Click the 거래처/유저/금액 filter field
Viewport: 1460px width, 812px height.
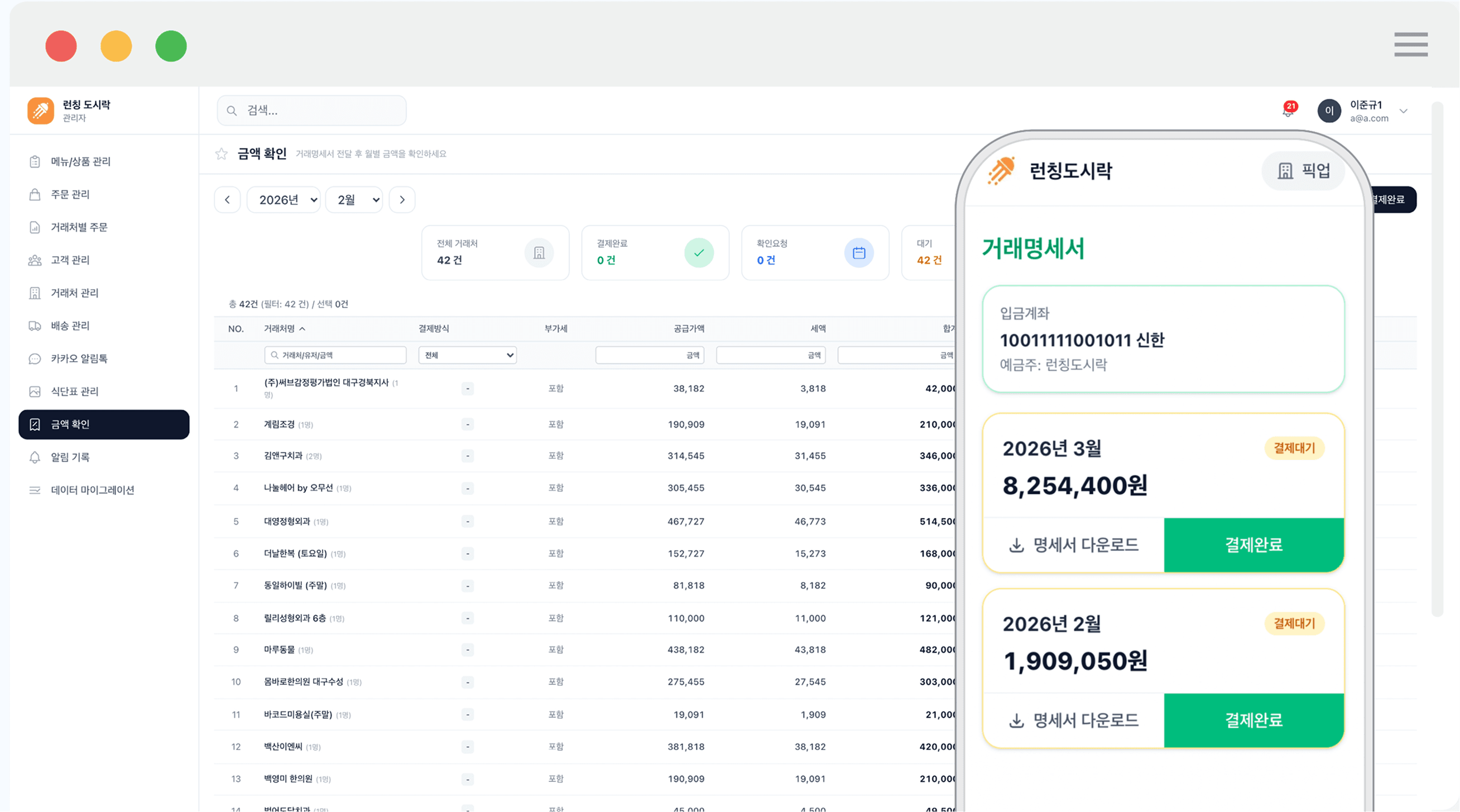(x=335, y=355)
